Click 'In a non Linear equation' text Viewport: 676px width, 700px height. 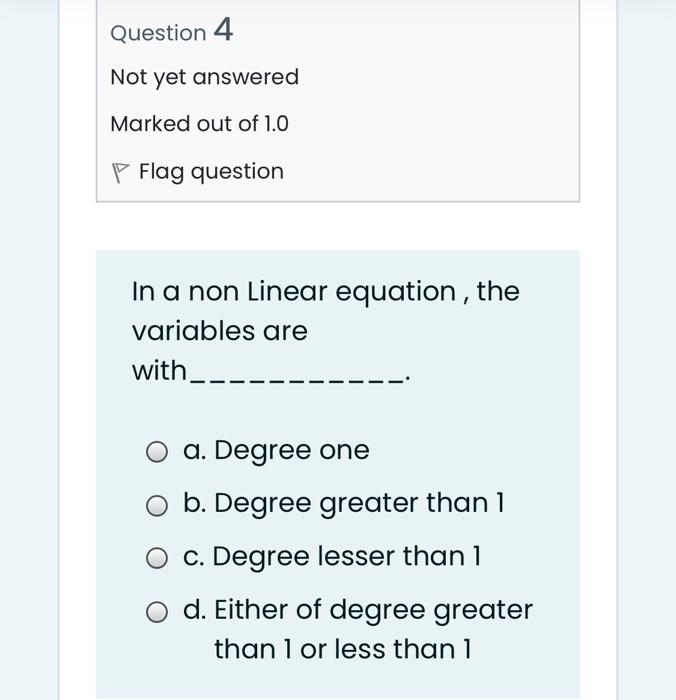click(x=294, y=292)
